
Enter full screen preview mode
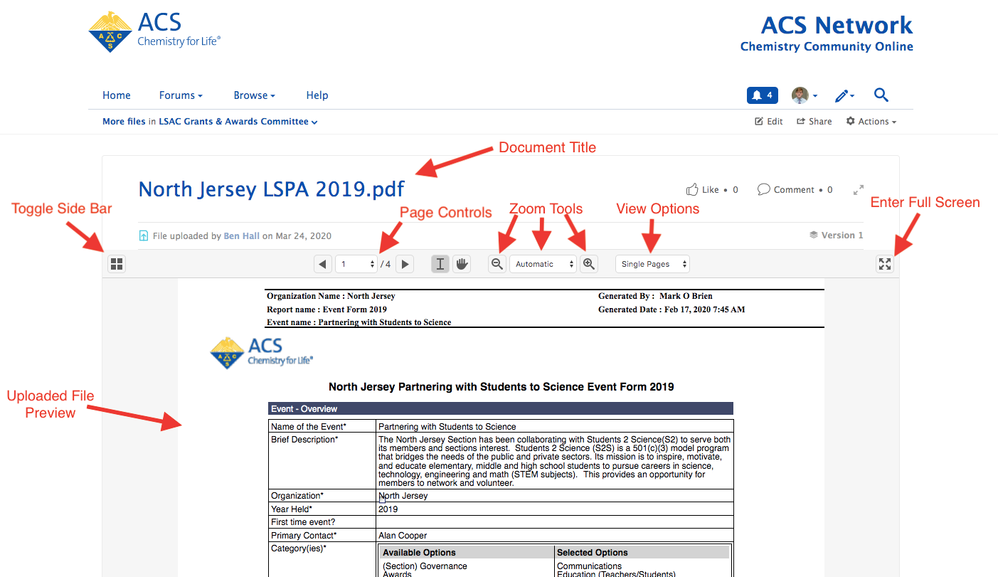pyautogui.click(x=884, y=264)
